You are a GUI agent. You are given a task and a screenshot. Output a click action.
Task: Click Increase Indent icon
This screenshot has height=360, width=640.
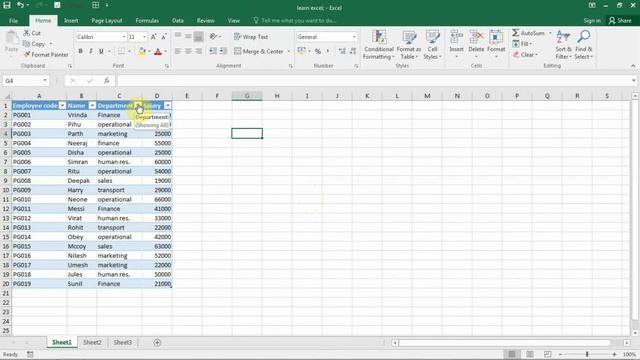click(x=223, y=51)
